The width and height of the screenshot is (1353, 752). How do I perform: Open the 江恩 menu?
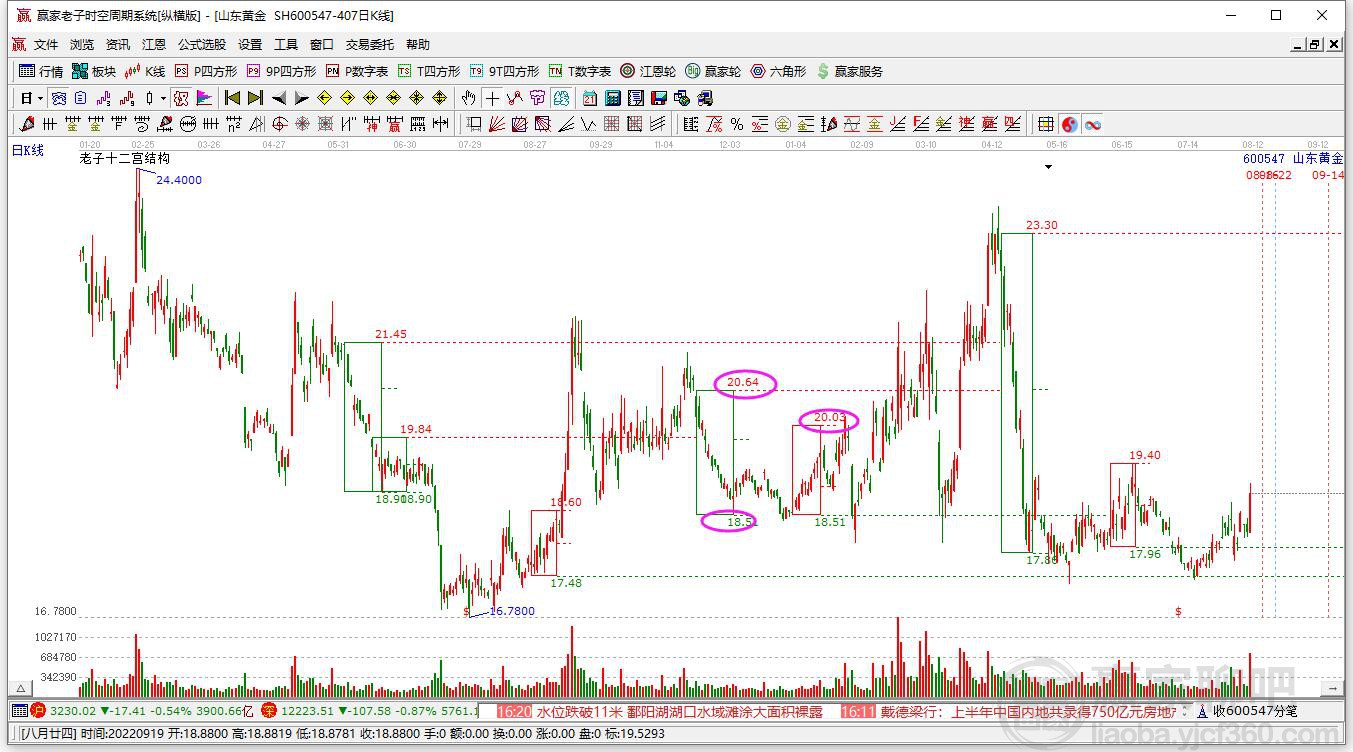(154, 45)
